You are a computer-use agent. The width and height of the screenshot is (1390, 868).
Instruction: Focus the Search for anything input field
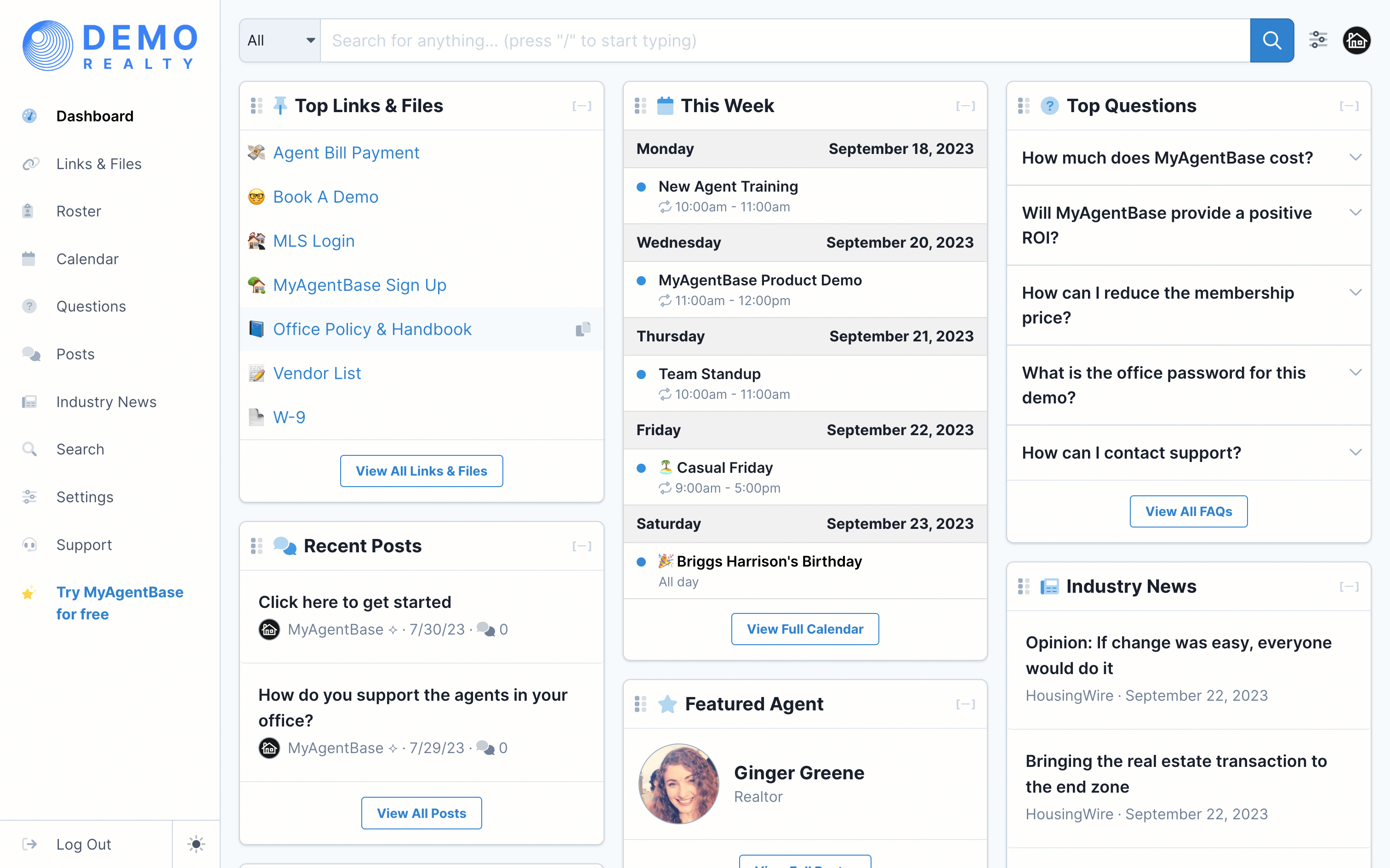[784, 40]
